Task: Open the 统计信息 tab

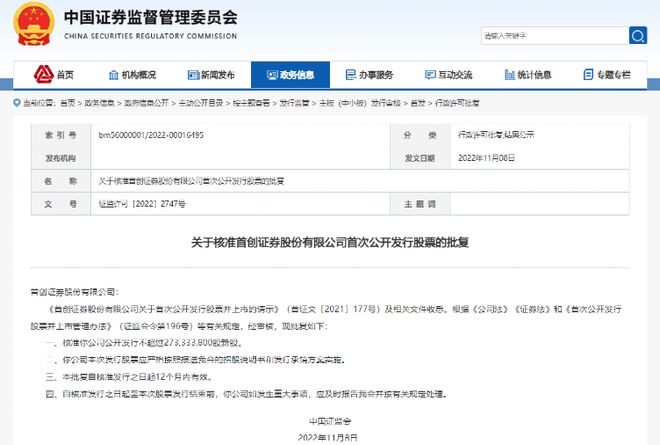Action: click(528, 75)
